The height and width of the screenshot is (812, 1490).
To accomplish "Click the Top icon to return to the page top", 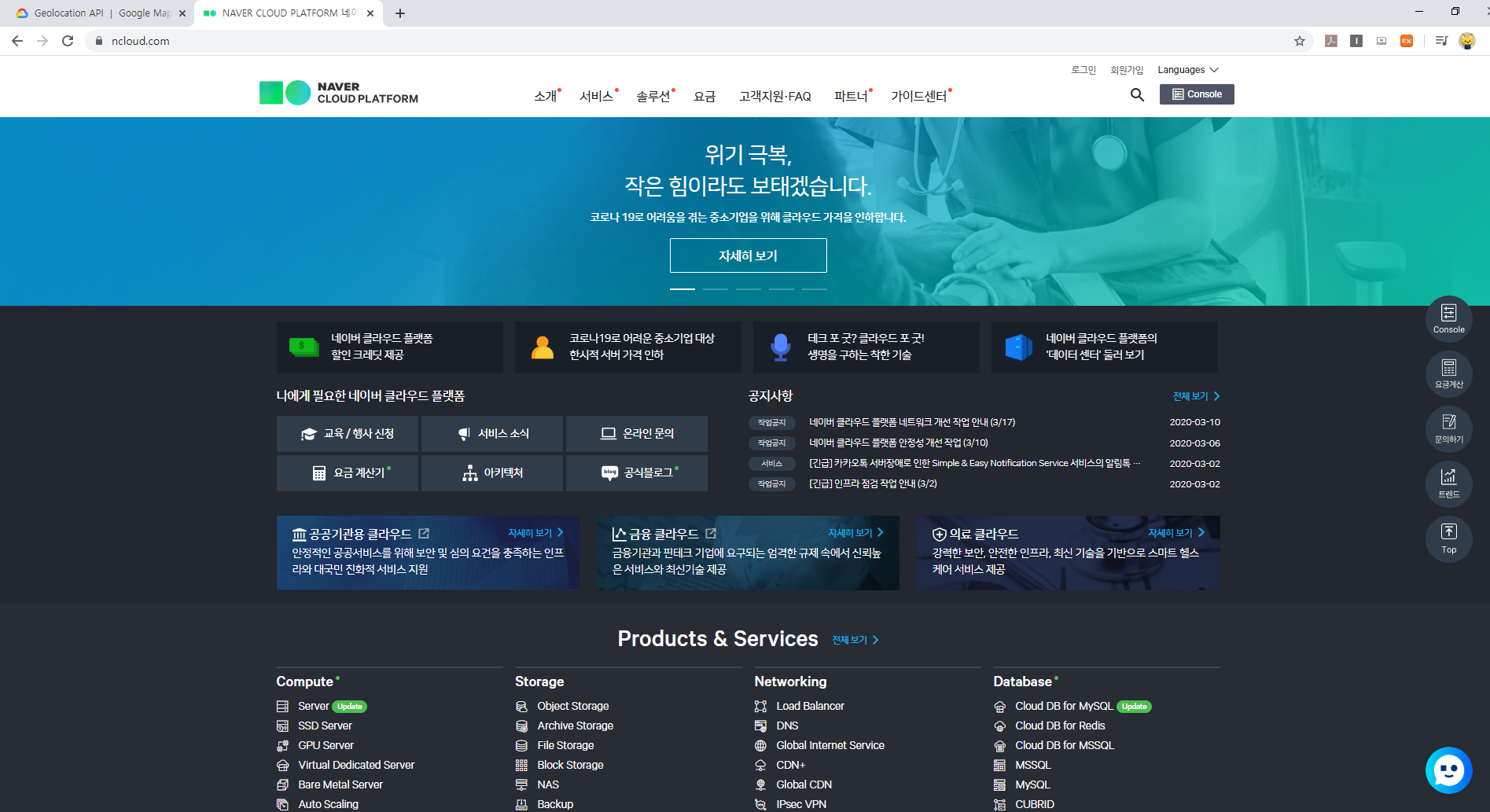I will (1448, 538).
